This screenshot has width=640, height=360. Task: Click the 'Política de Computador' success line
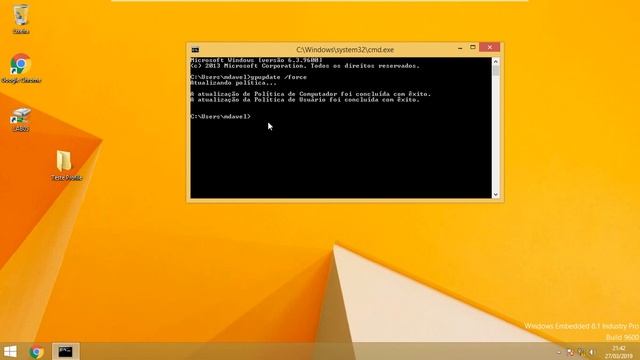coord(311,94)
